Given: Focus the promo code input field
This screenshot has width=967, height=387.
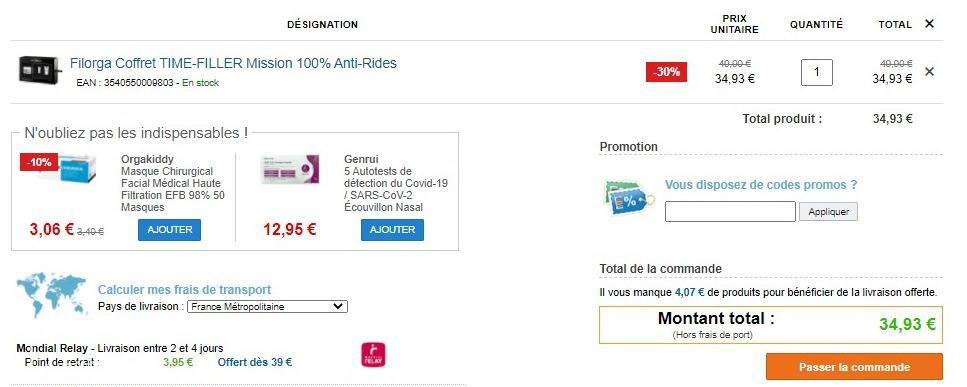Looking at the screenshot, I should coord(730,211).
